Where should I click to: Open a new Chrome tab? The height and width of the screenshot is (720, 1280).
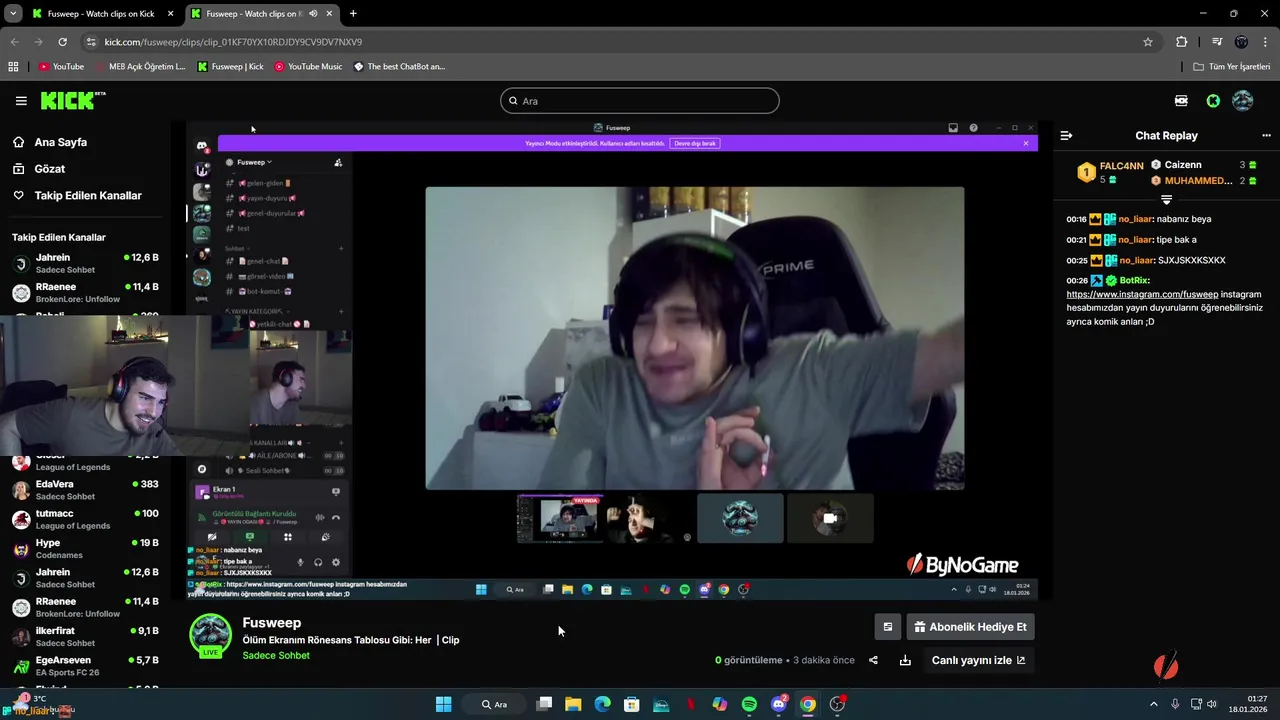pyautogui.click(x=353, y=14)
